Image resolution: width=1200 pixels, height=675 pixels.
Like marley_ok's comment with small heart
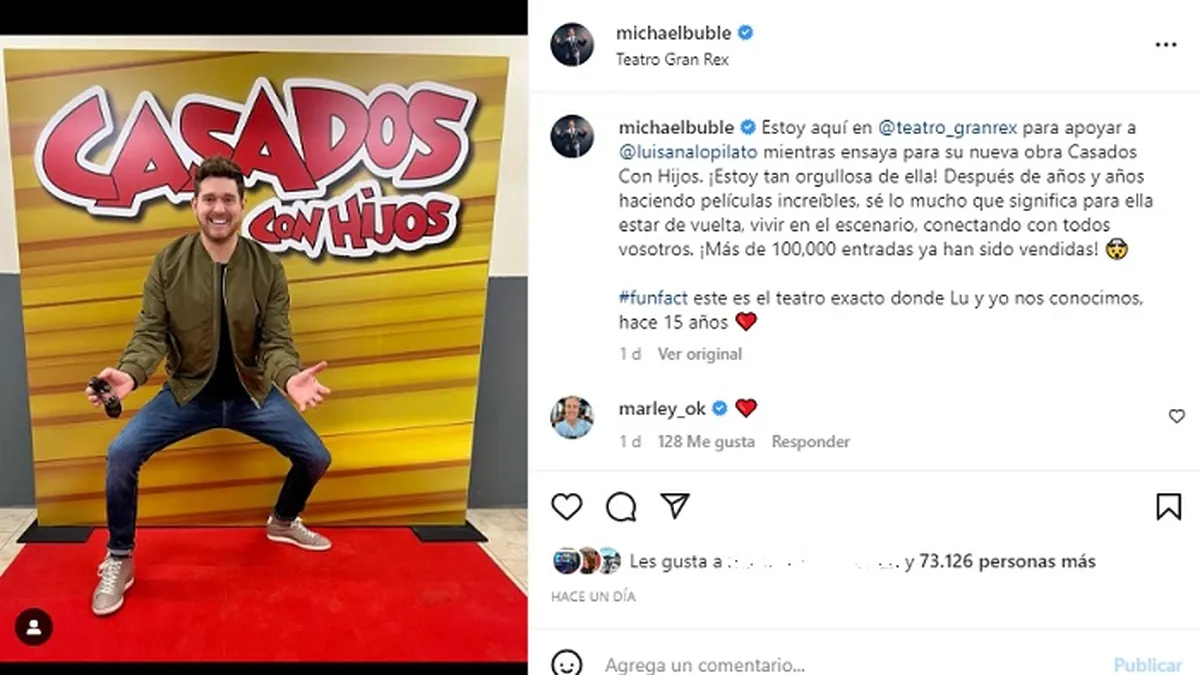coord(1177,416)
